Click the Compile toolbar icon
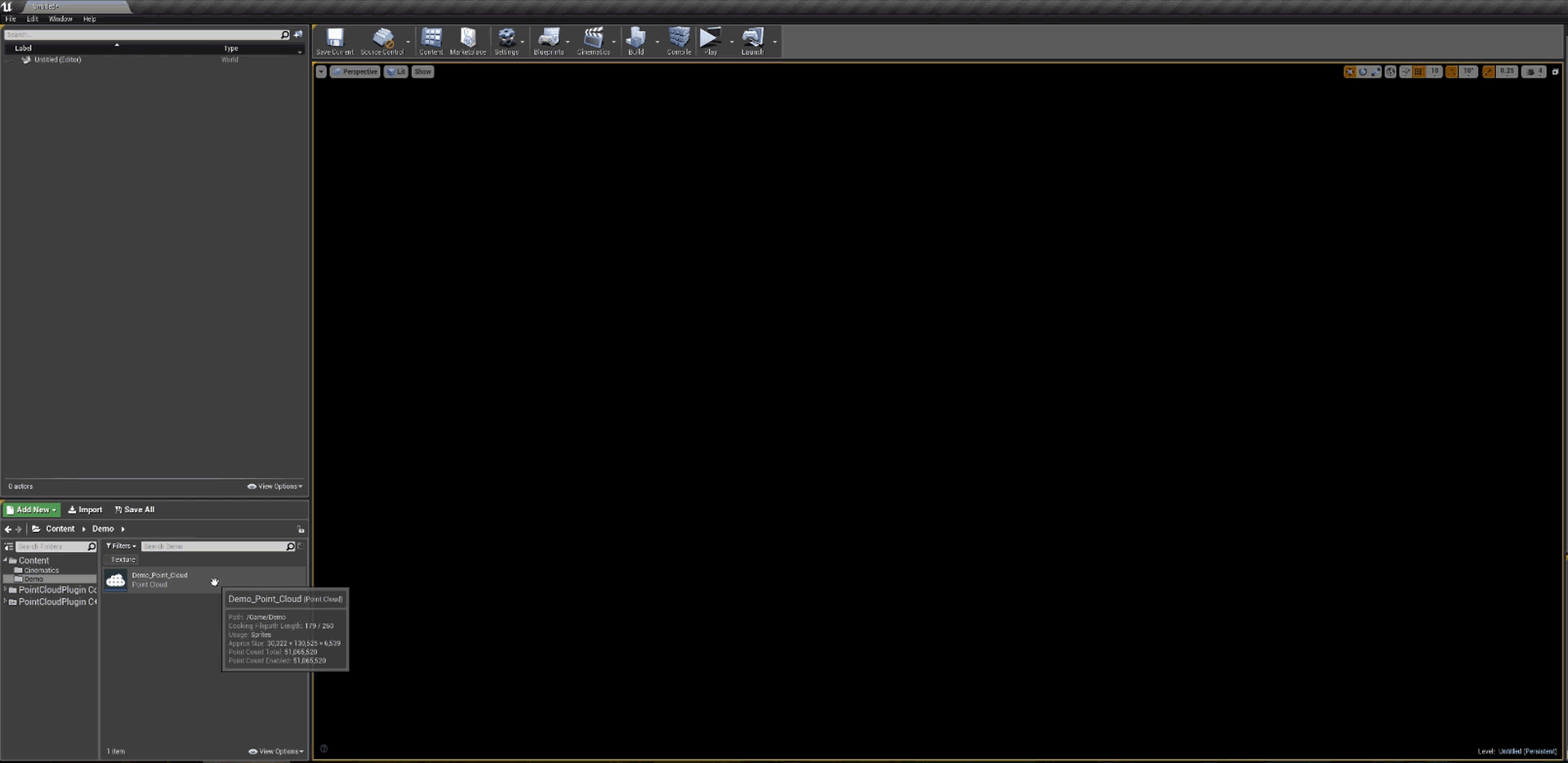Viewport: 1568px width, 763px height. point(679,41)
